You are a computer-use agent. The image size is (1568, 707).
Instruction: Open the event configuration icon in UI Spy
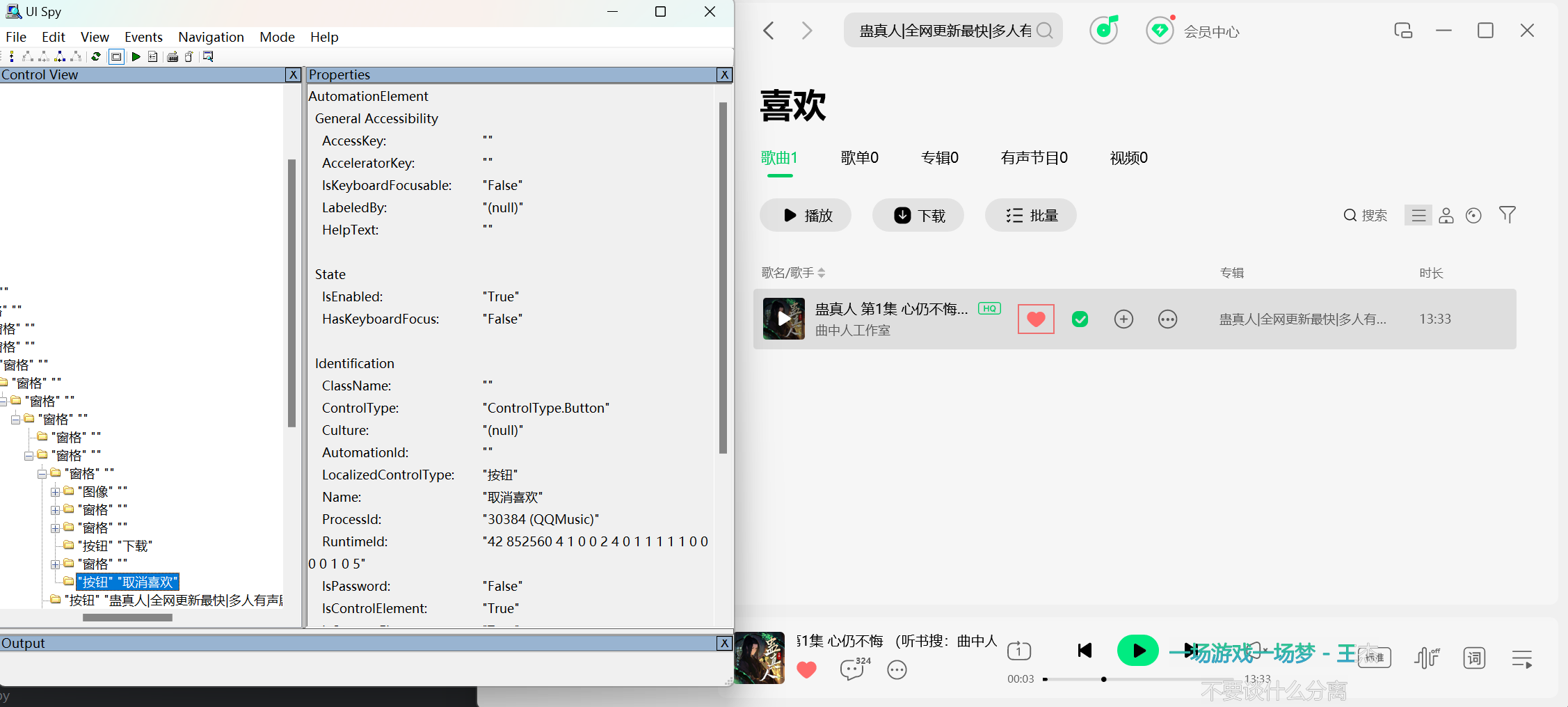pyautogui.click(x=153, y=56)
